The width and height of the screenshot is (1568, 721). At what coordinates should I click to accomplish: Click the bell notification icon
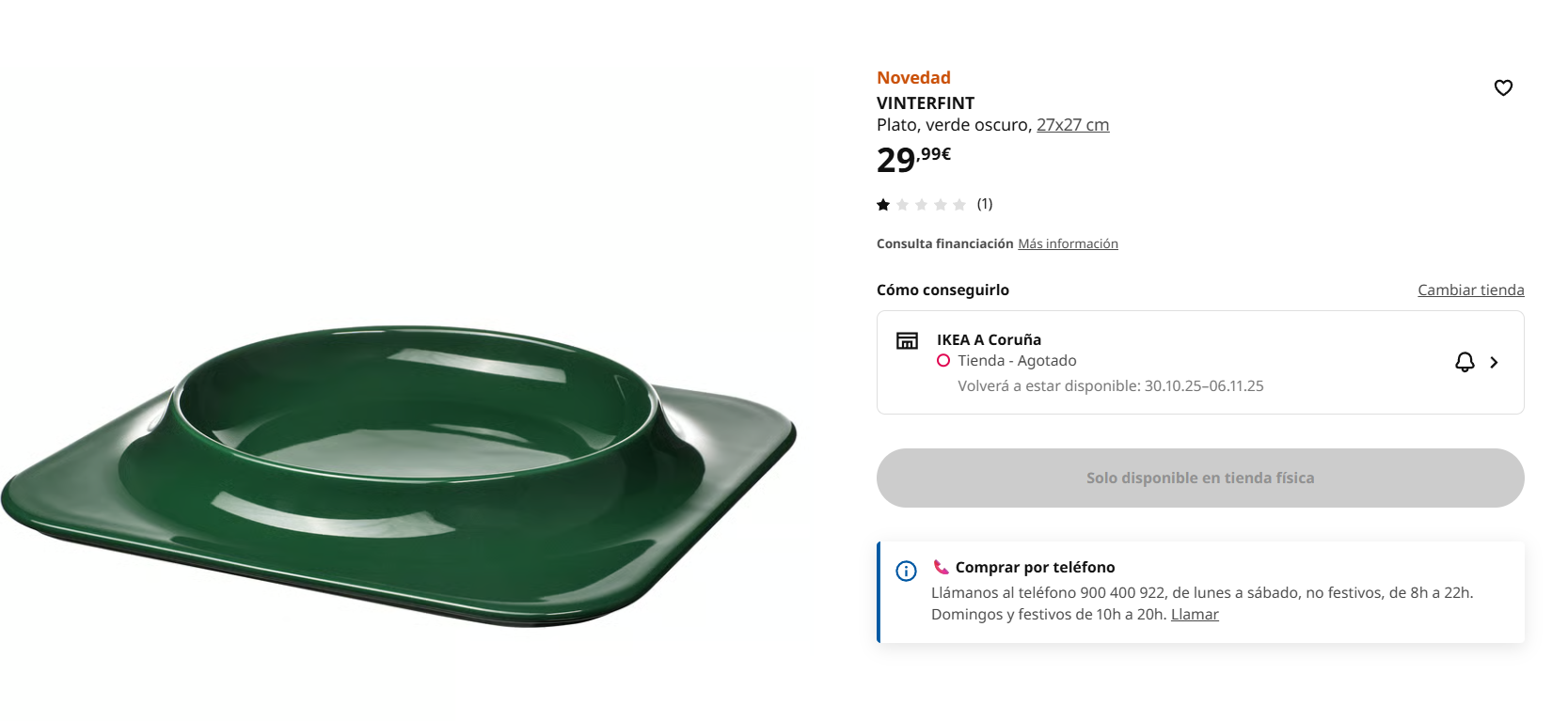(x=1465, y=362)
